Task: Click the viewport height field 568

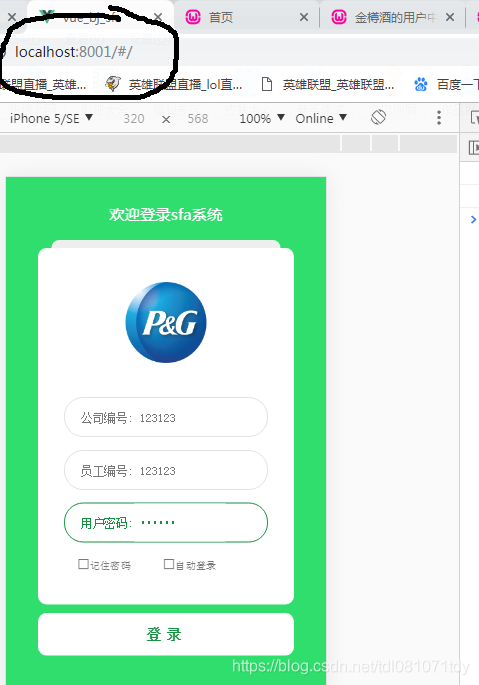Action: tap(198, 118)
